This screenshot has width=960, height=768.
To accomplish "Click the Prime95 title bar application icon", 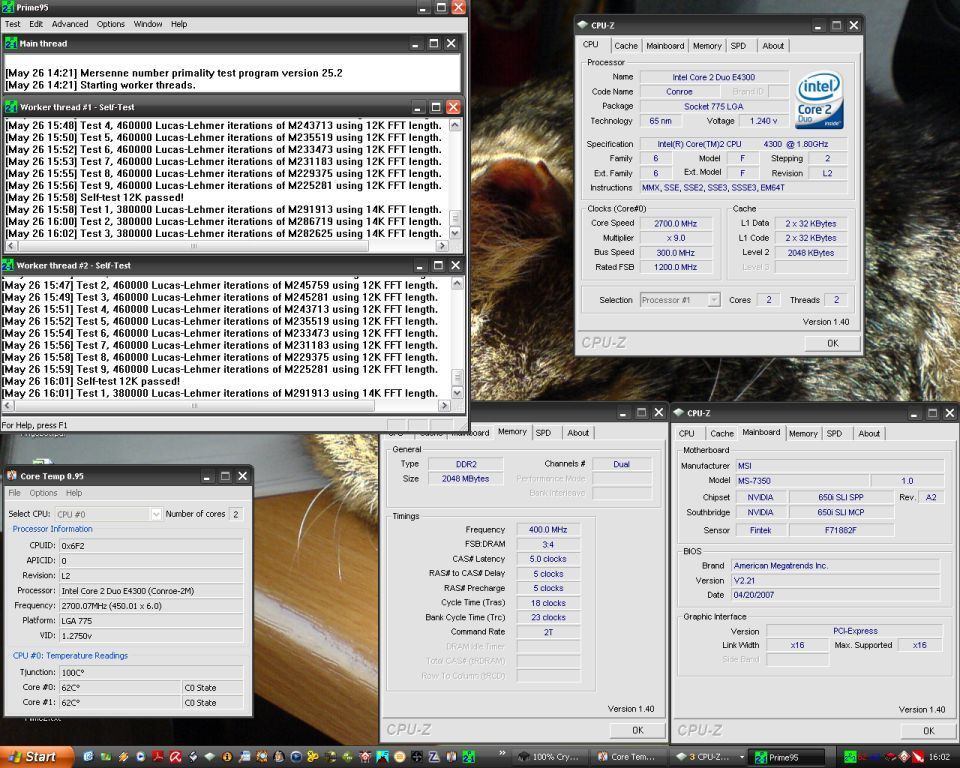I will pyautogui.click(x=8, y=7).
